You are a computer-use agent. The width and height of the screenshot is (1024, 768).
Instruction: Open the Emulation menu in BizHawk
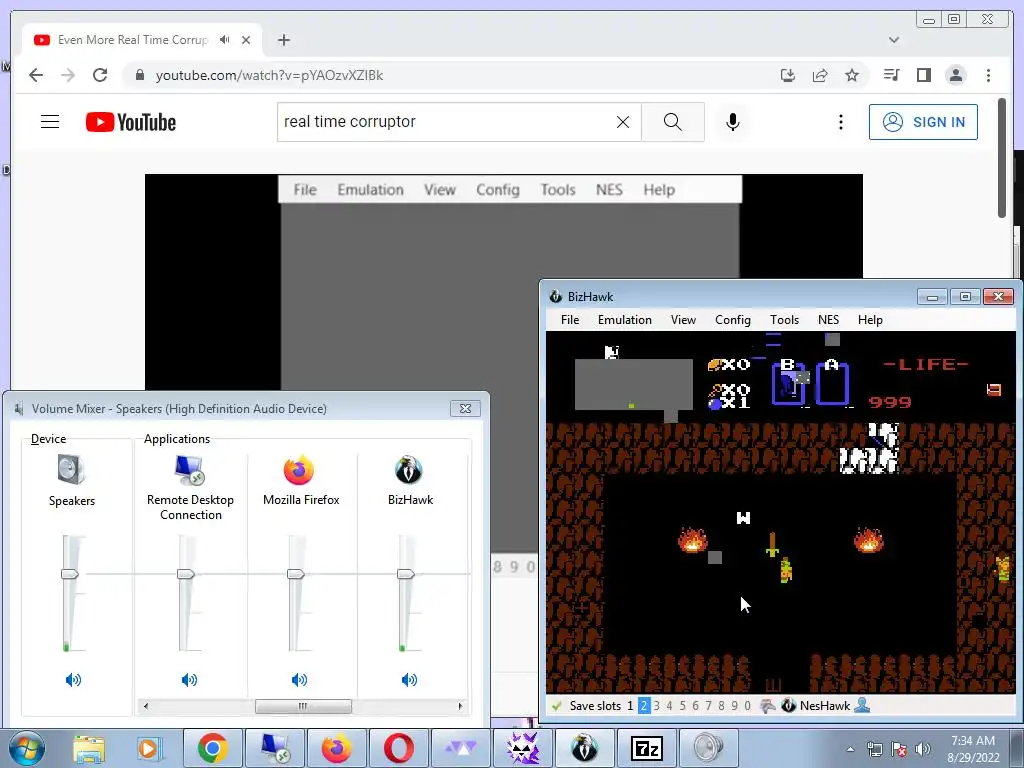click(624, 319)
